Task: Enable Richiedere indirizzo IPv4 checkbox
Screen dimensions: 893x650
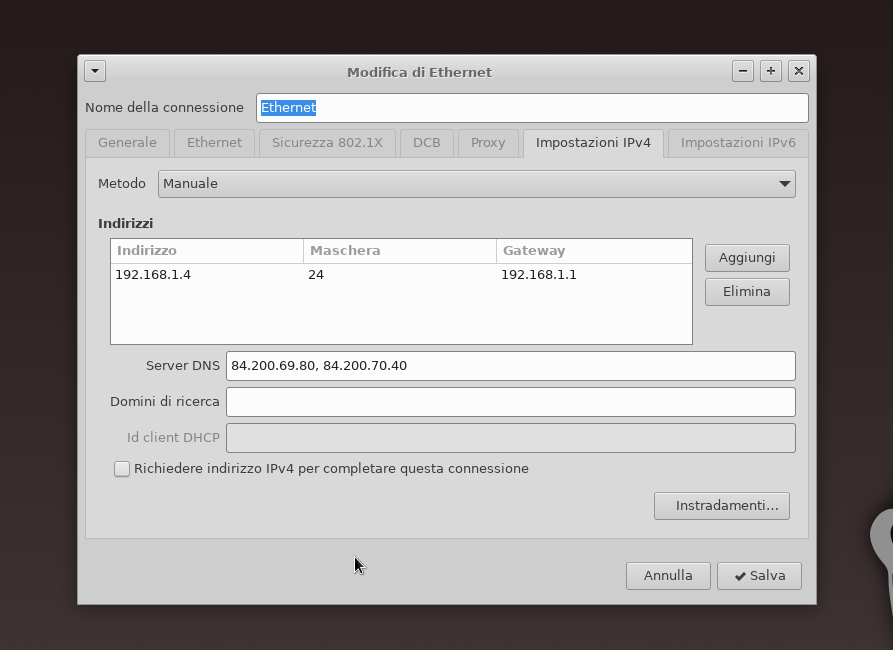Action: coord(122,469)
